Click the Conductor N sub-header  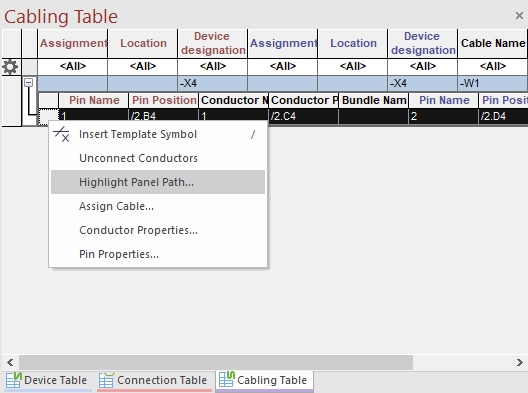click(x=234, y=100)
